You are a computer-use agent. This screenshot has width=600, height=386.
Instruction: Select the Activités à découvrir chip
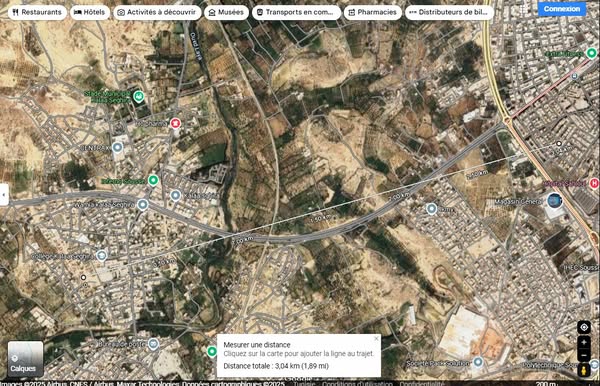[157, 12]
